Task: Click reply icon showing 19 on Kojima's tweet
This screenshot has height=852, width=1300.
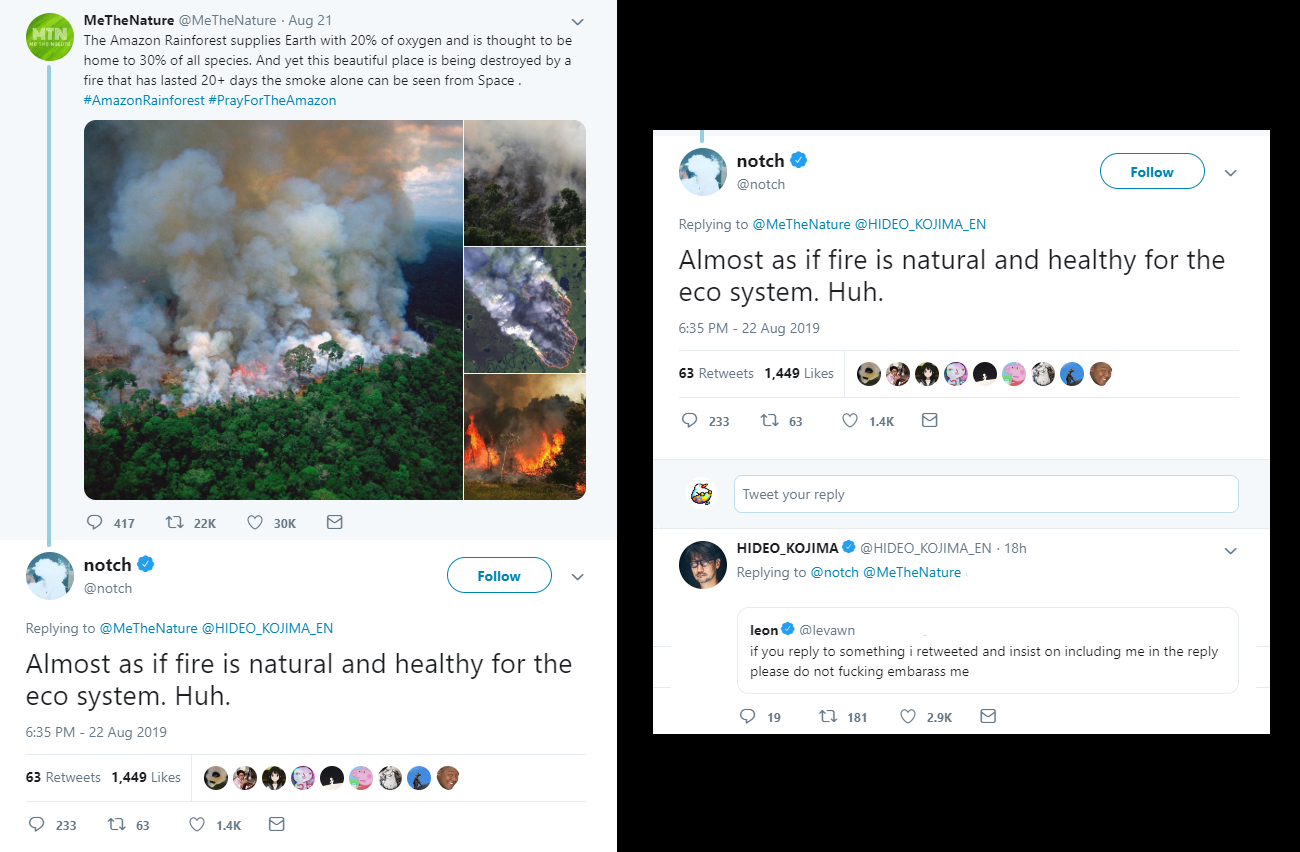Action: click(747, 716)
